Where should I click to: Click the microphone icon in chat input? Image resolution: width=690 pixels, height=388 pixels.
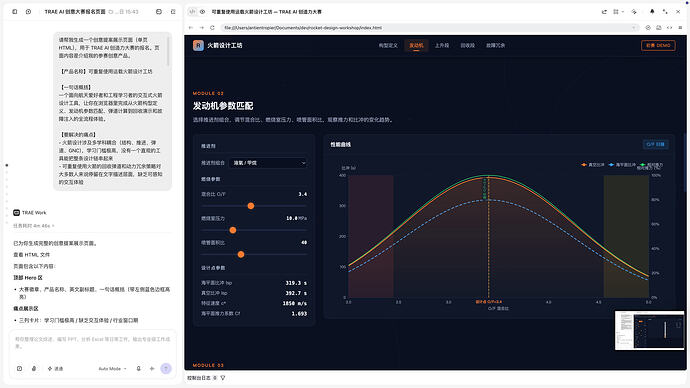(139, 369)
